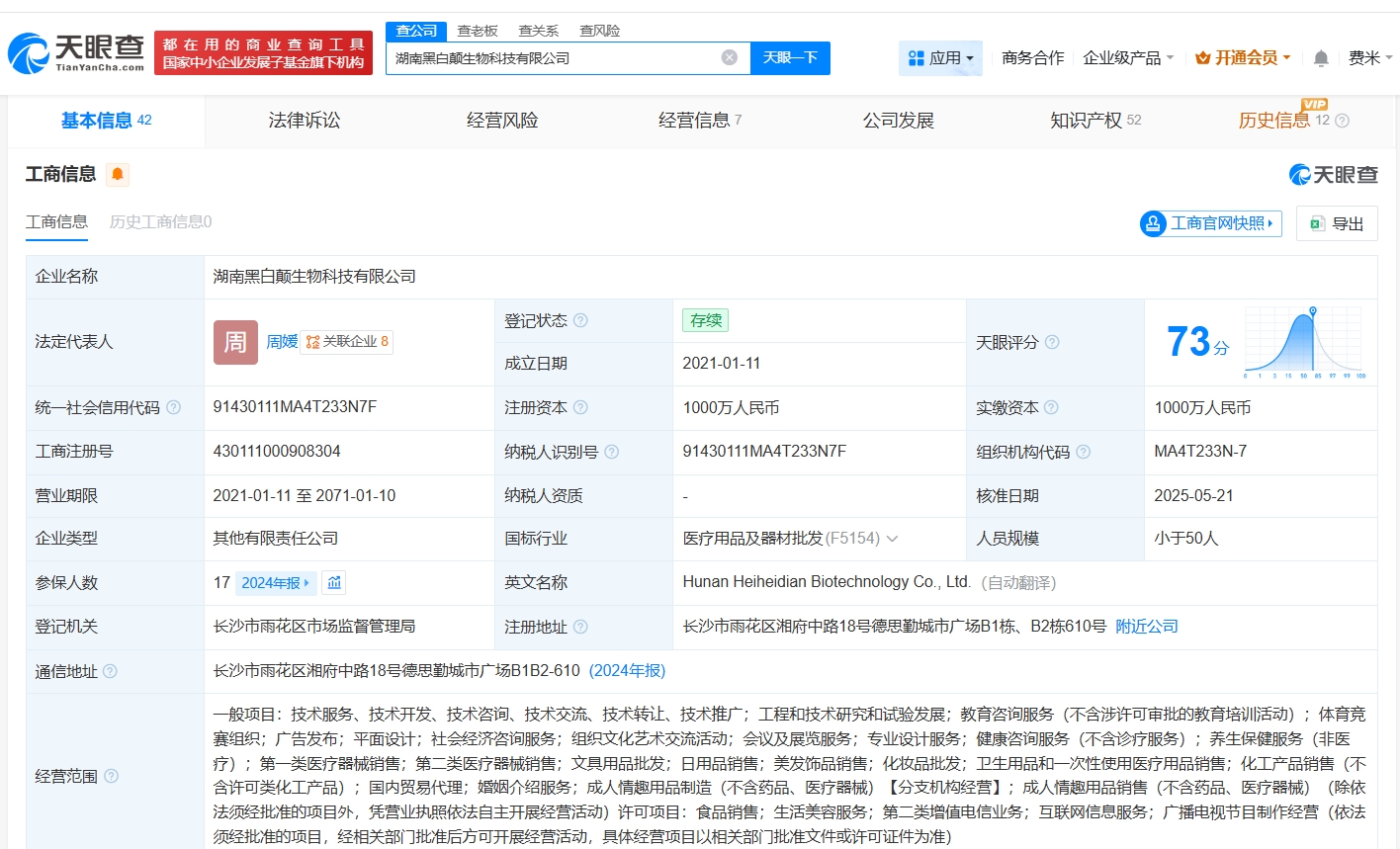This screenshot has width=1400, height=849.
Task: Open the insured count trend chart icon
Action: point(334,583)
